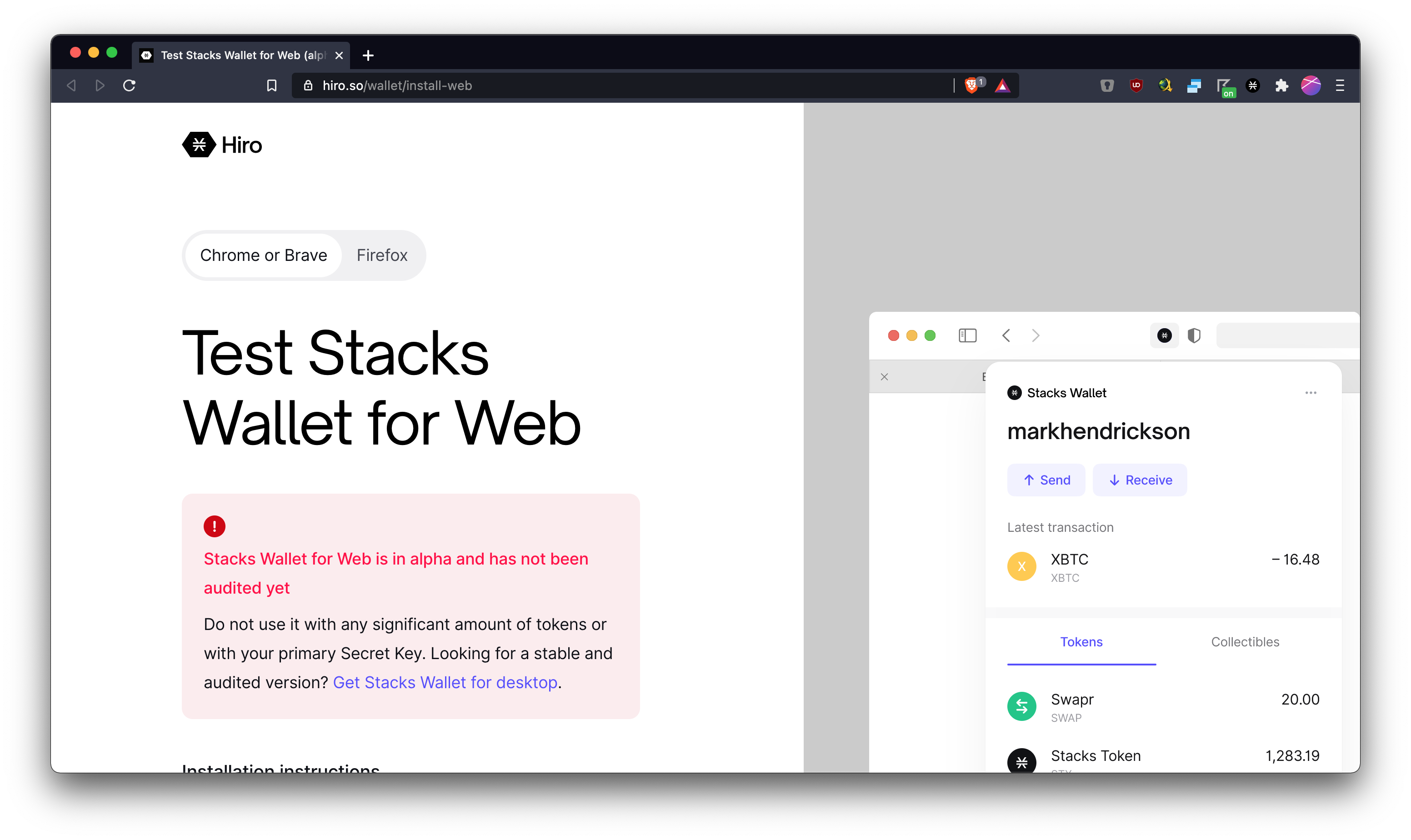Click the X close icon in preview browser
1411x840 pixels.
pos(884,376)
